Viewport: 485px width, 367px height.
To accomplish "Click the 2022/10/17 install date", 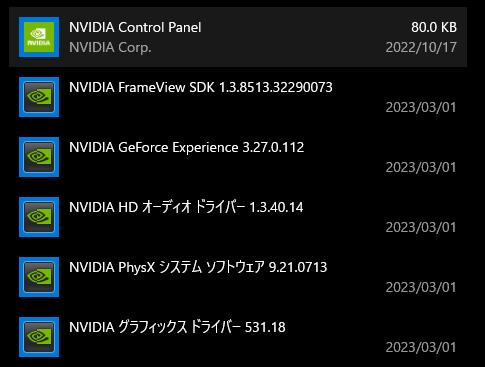I will click(x=421, y=47).
